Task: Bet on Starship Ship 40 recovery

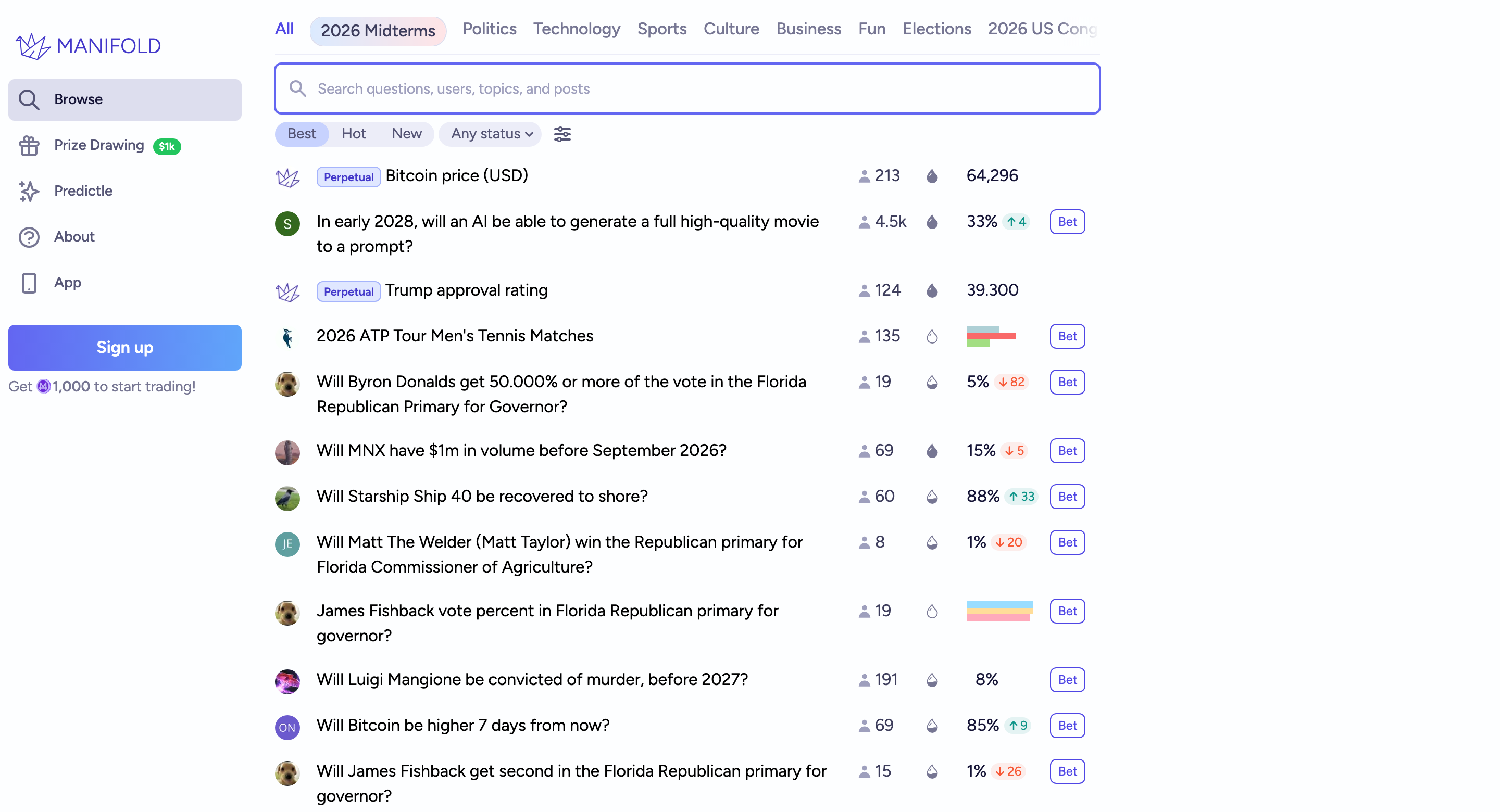Action: (x=1067, y=497)
